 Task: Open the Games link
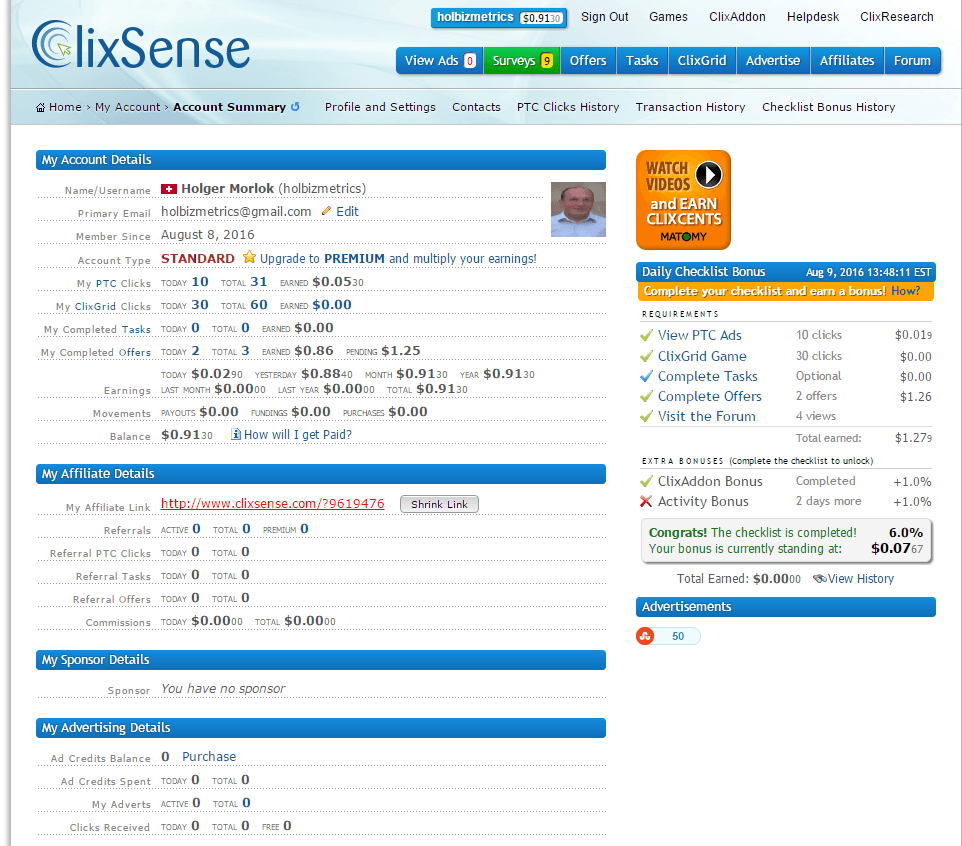coord(668,17)
